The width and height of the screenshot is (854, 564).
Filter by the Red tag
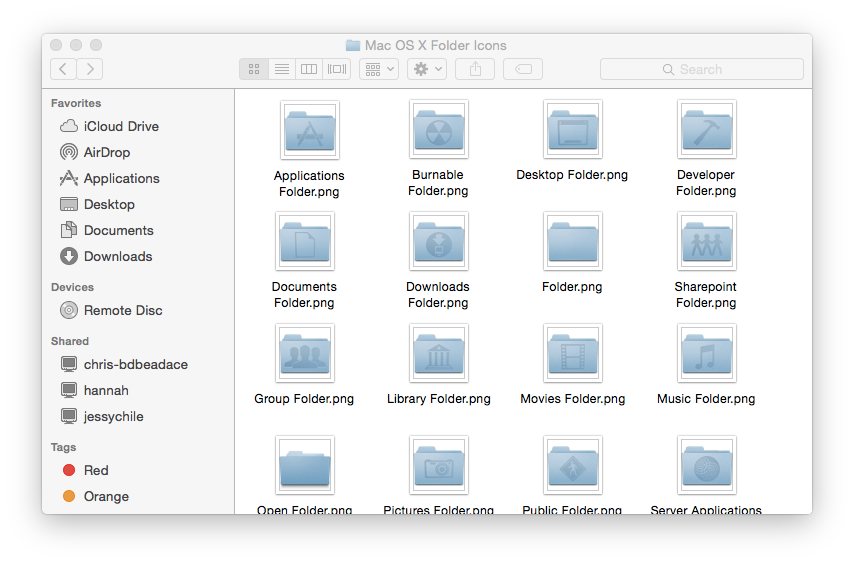click(86, 470)
